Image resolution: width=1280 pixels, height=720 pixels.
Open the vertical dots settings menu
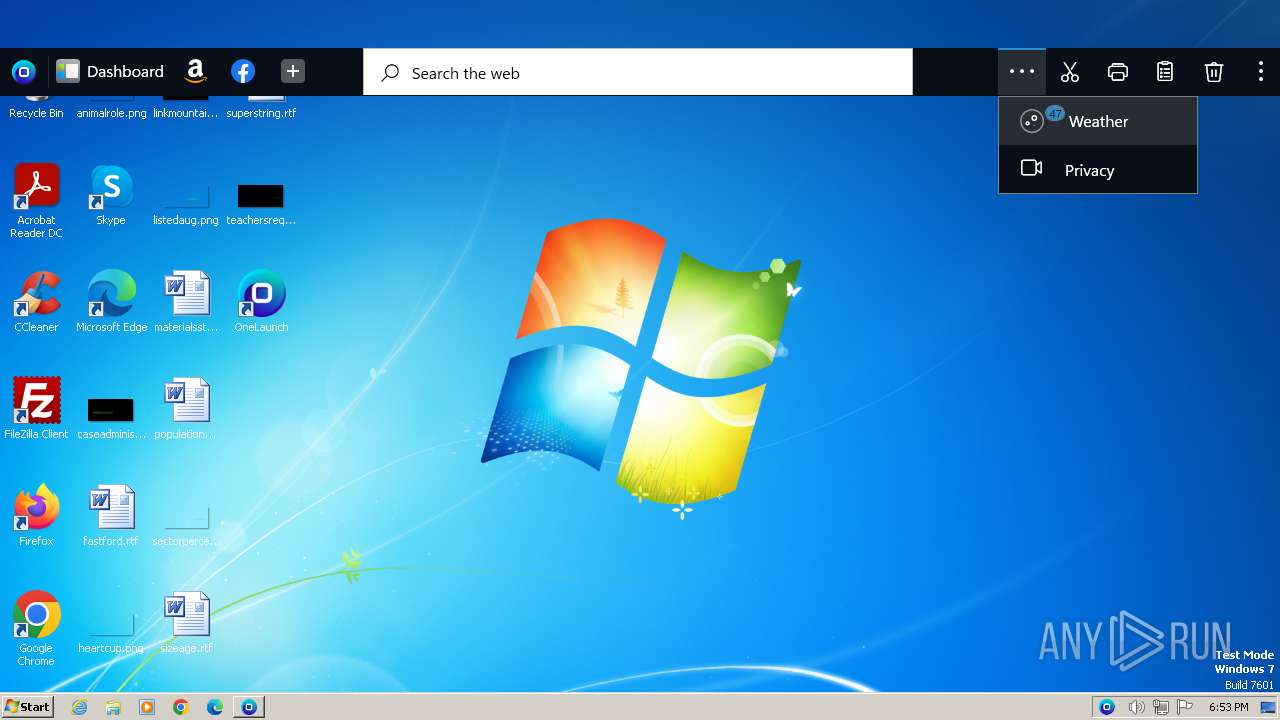tap(1260, 72)
